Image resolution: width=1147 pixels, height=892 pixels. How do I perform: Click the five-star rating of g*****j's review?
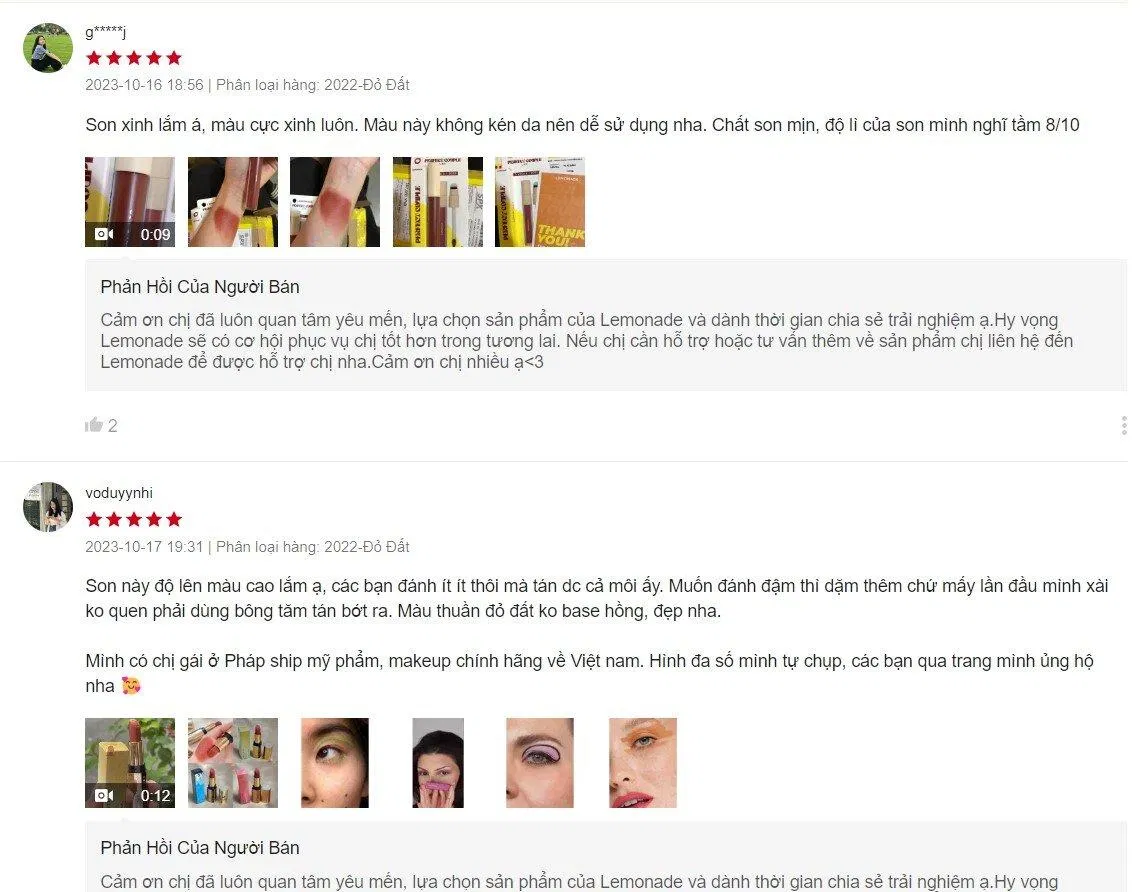[134, 58]
